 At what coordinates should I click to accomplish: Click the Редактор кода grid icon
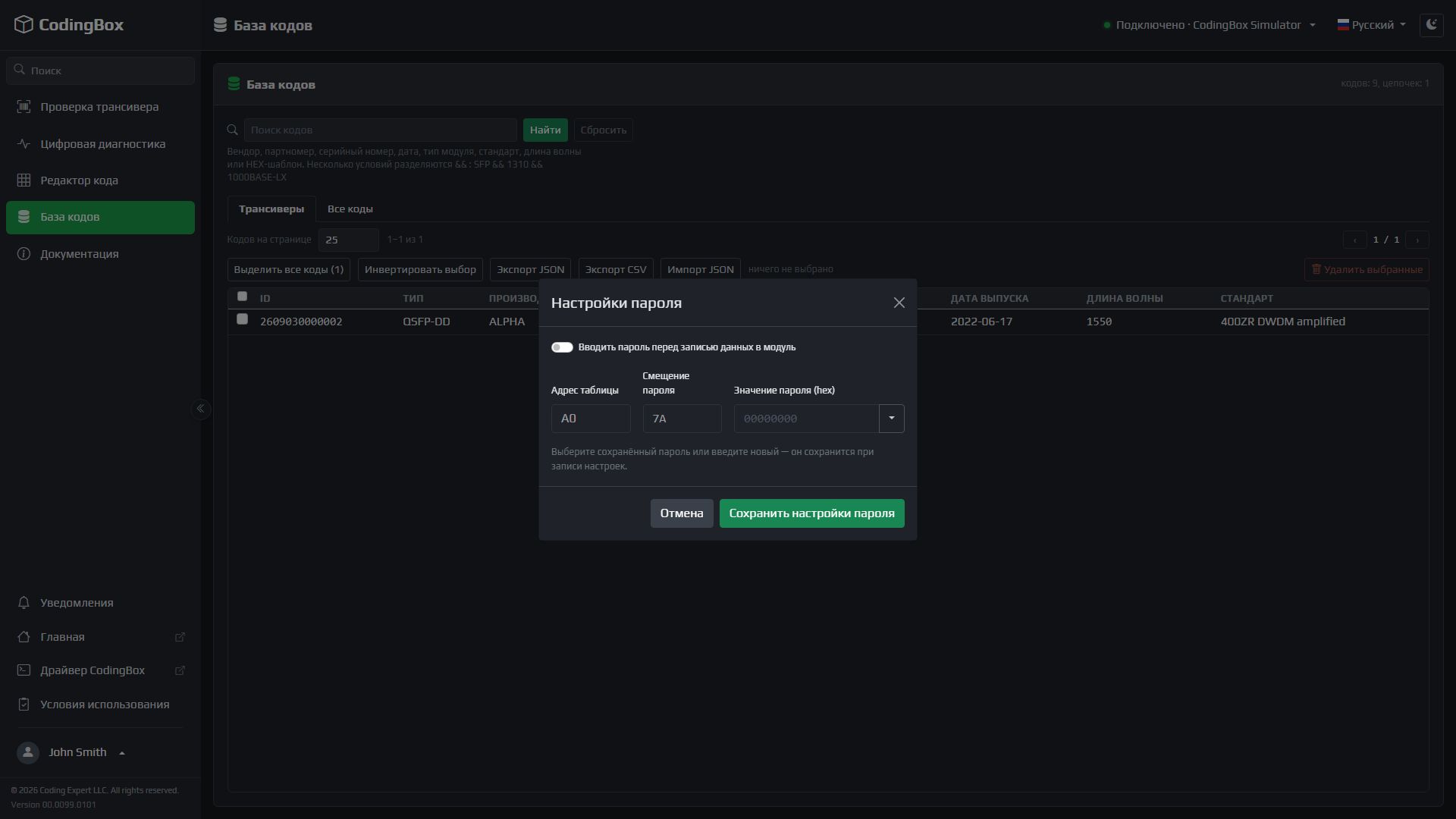[24, 180]
